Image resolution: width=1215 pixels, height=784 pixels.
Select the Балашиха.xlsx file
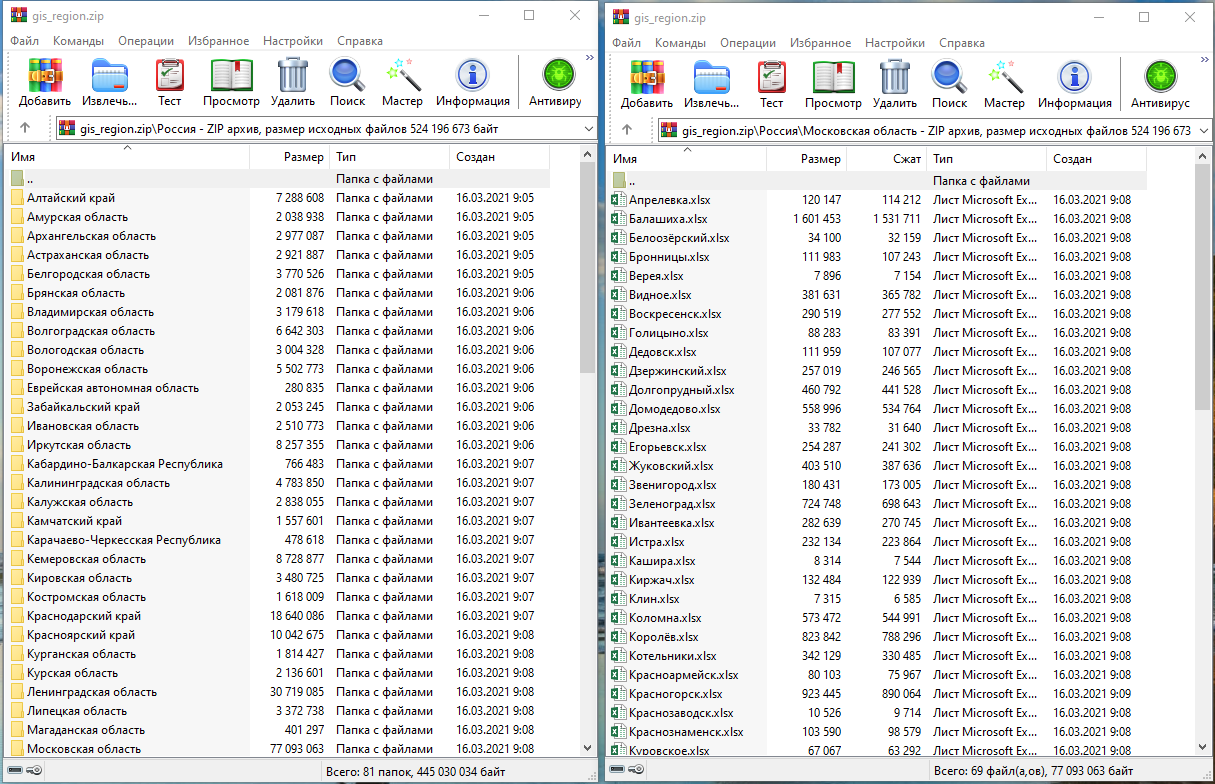(x=668, y=219)
